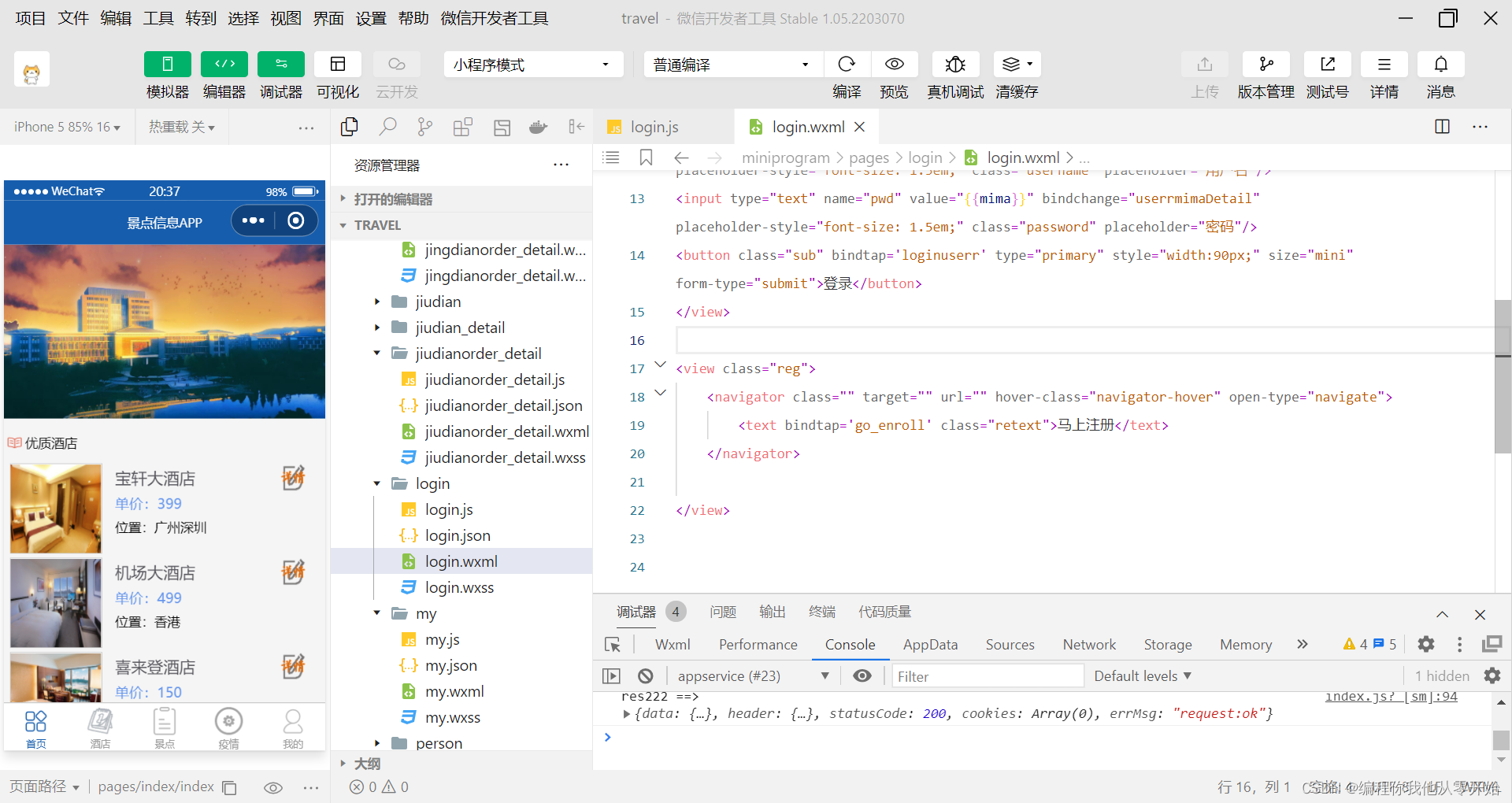Open the docker whale icon in sidebar
The image size is (1512, 803).
click(x=539, y=127)
